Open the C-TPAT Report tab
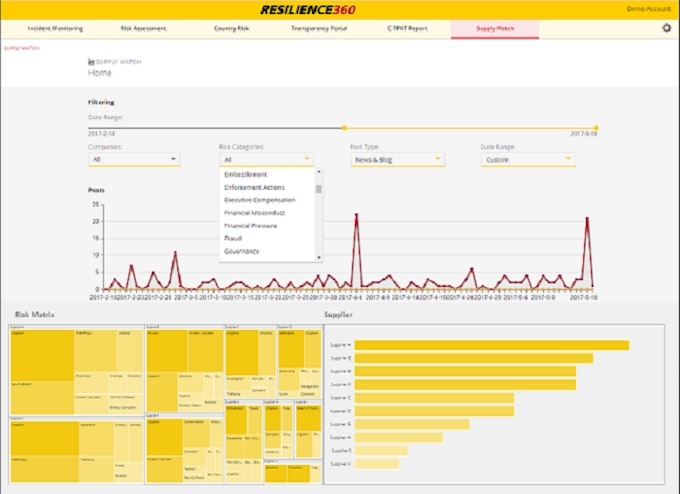 (x=407, y=28)
